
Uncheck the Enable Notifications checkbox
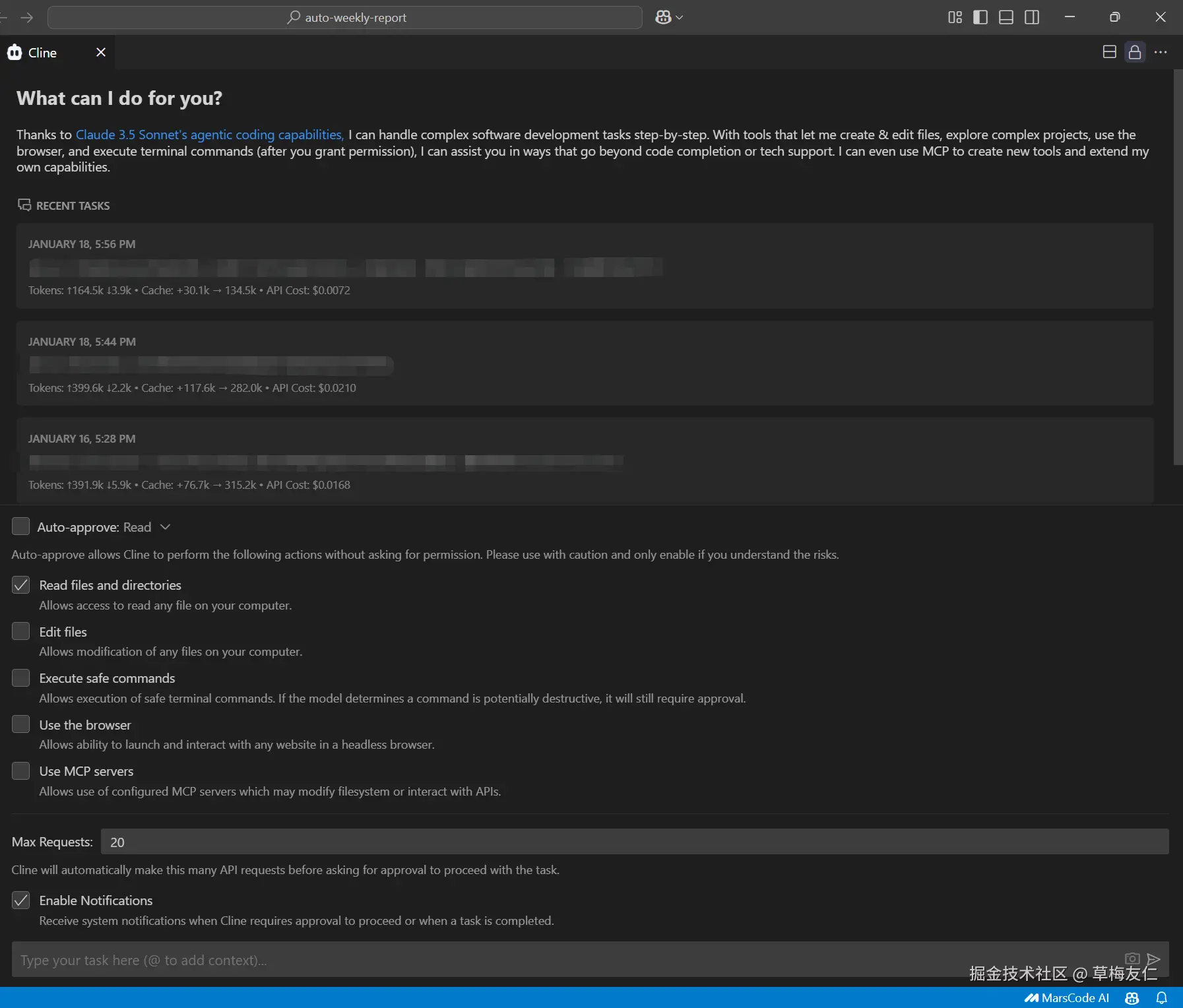point(21,900)
